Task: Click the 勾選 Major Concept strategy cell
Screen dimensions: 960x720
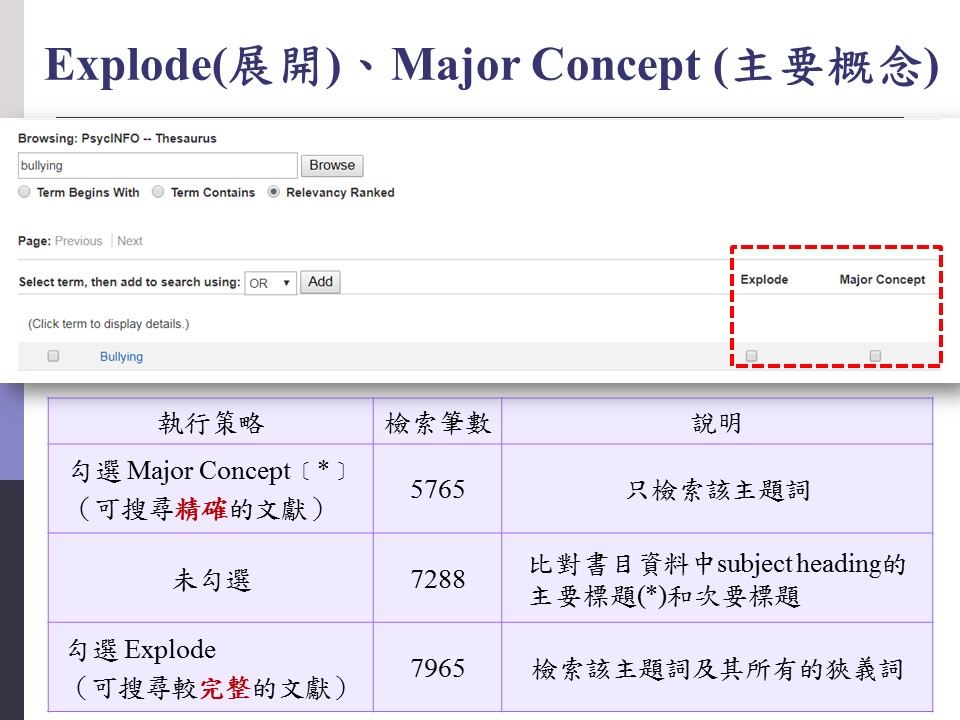Action: coord(211,489)
